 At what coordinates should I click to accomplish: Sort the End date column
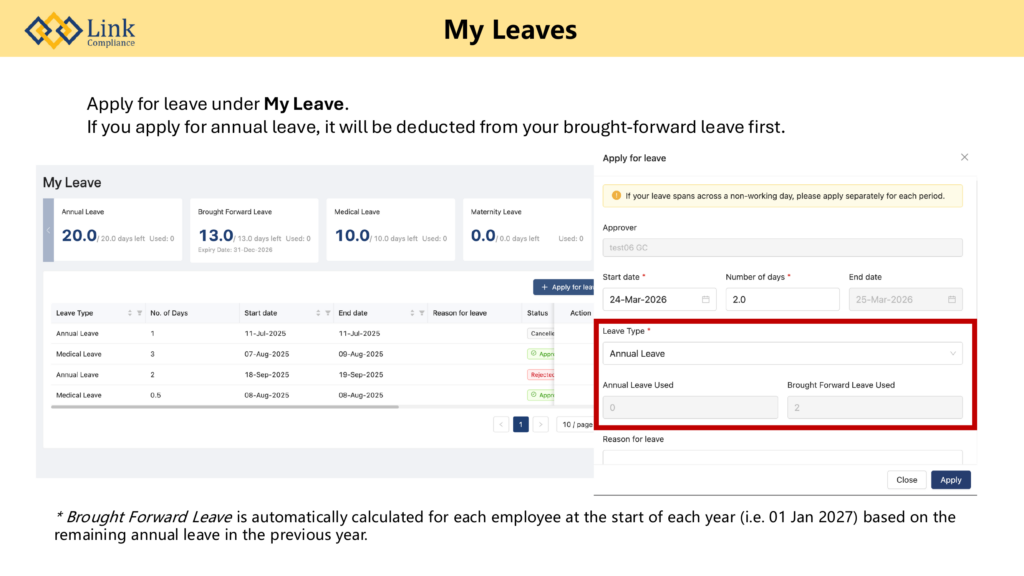point(412,313)
